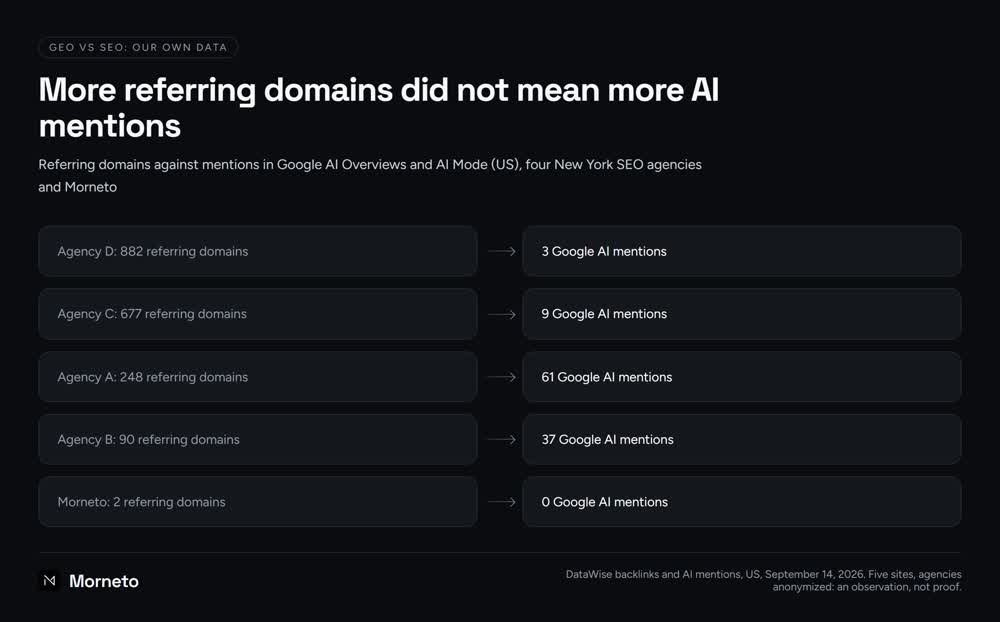The width and height of the screenshot is (1000, 622).
Task: Click the Morneto brand name text
Action: pyautogui.click(x=103, y=581)
